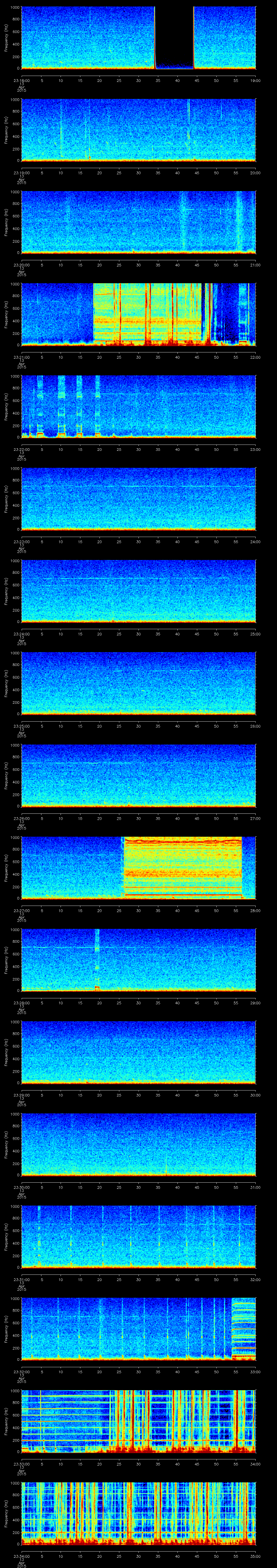The width and height of the screenshot is (277, 1568).
Task: Click the 23:30:00 start time label
Action: tap(21, 1187)
